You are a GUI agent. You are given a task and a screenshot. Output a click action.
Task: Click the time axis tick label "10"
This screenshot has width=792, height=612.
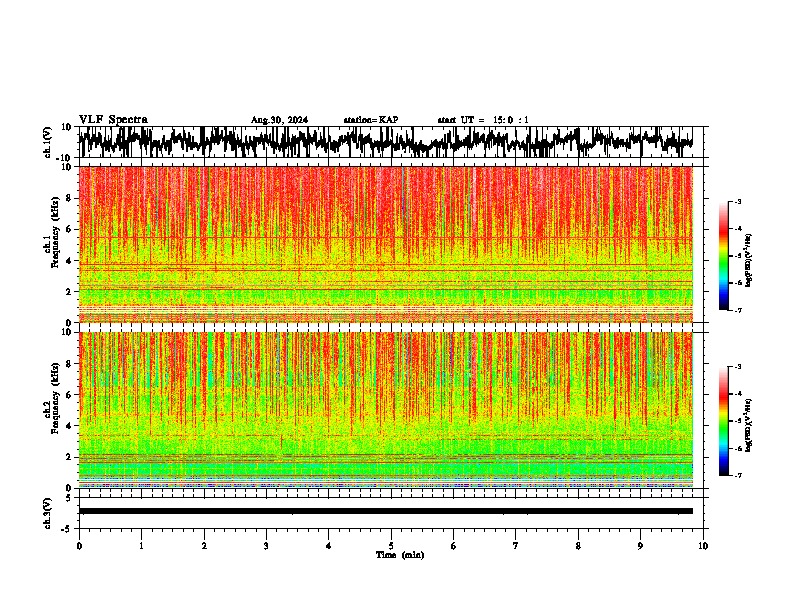pyautogui.click(x=703, y=546)
